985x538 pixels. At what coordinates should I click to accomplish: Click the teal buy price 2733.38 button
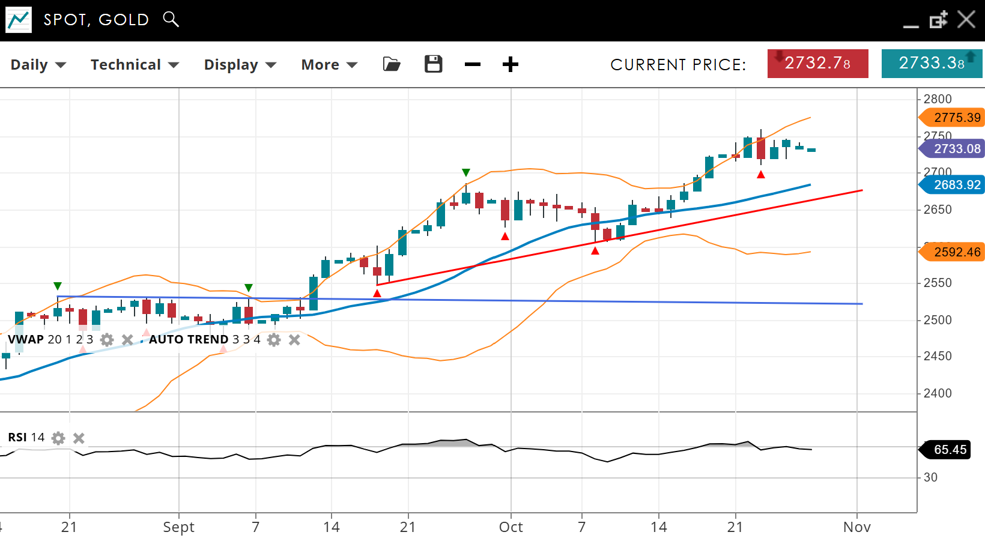[x=931, y=63]
